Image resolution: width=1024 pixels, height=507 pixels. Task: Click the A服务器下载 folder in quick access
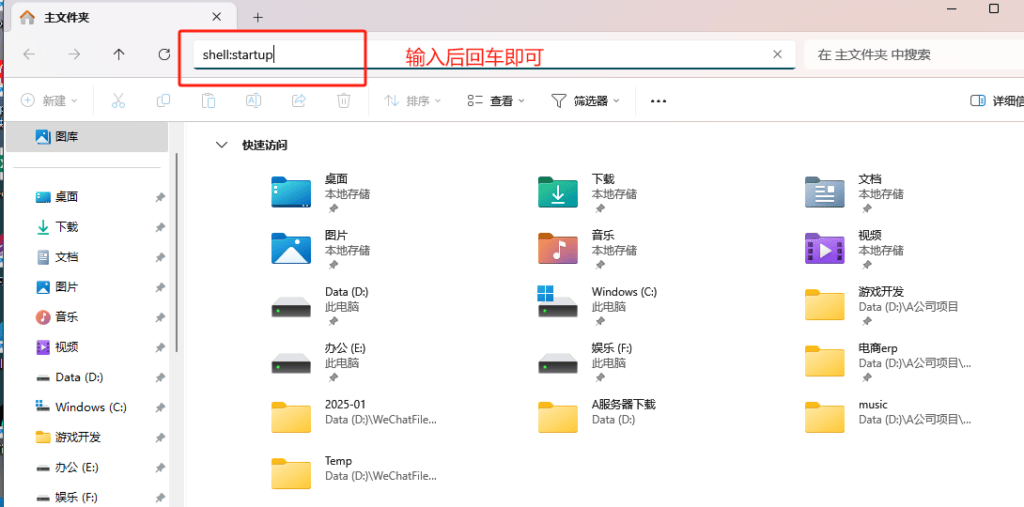pos(558,417)
